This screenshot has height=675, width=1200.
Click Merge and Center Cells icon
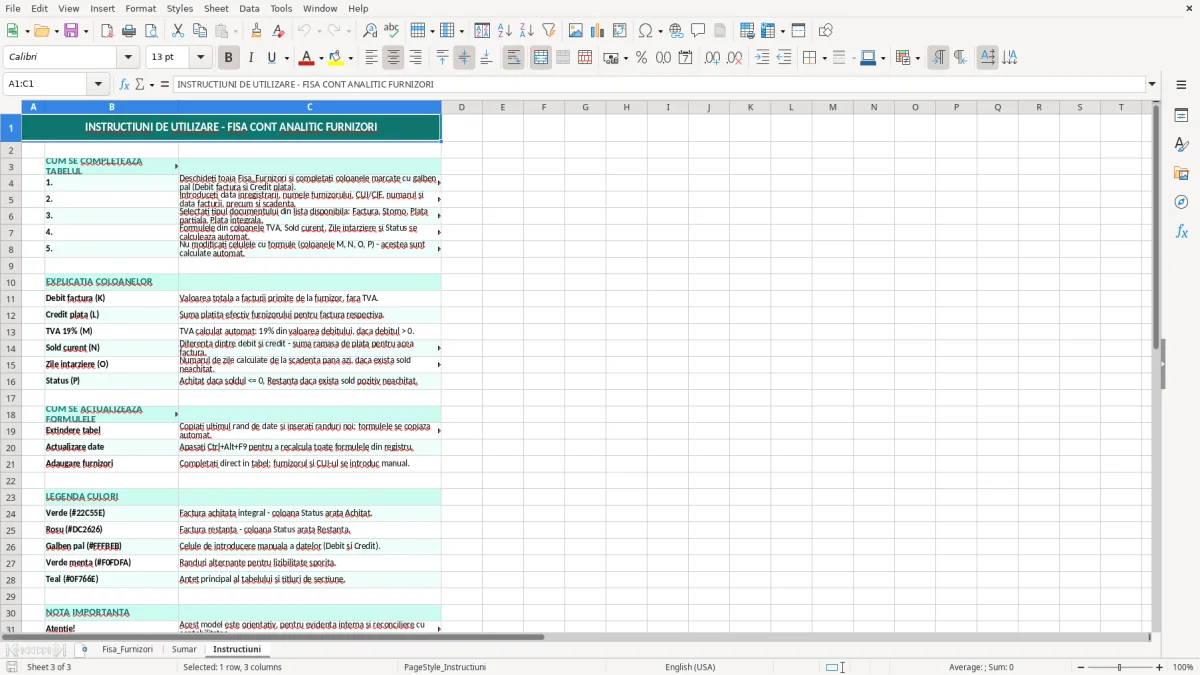point(541,58)
